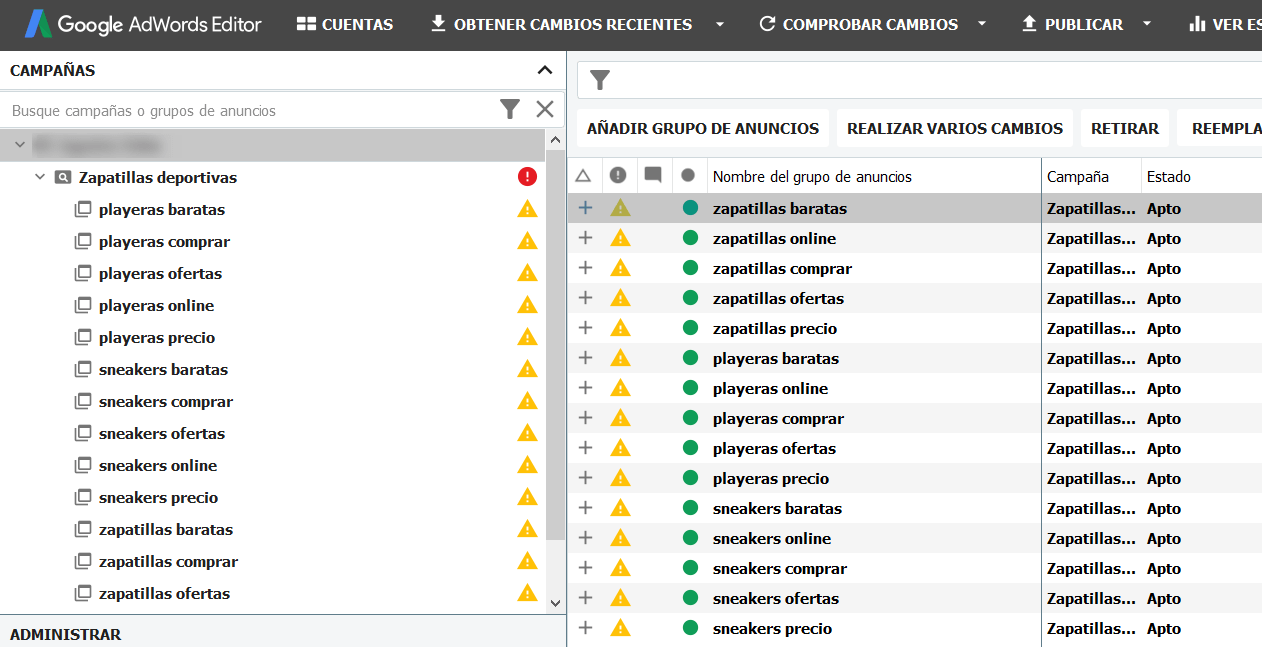Open dropdown arrow next to Publicar
Screen dimensions: 1262x647
(x=1147, y=24)
